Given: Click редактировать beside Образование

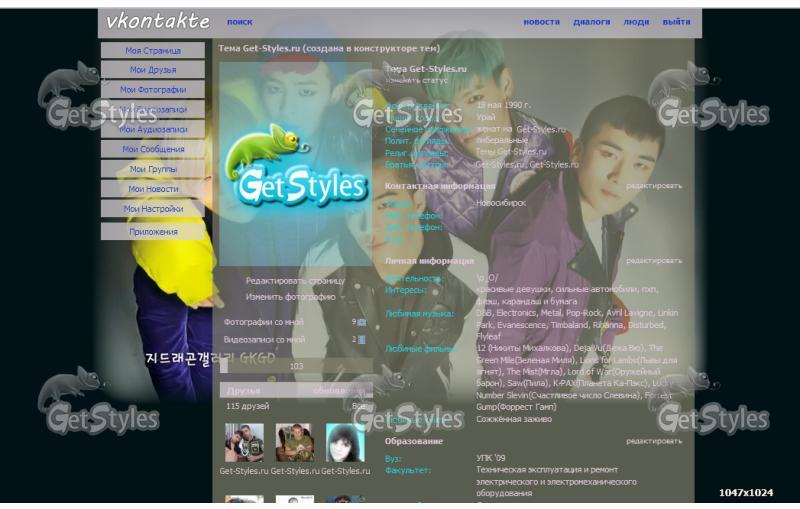Looking at the screenshot, I should coord(654,441).
